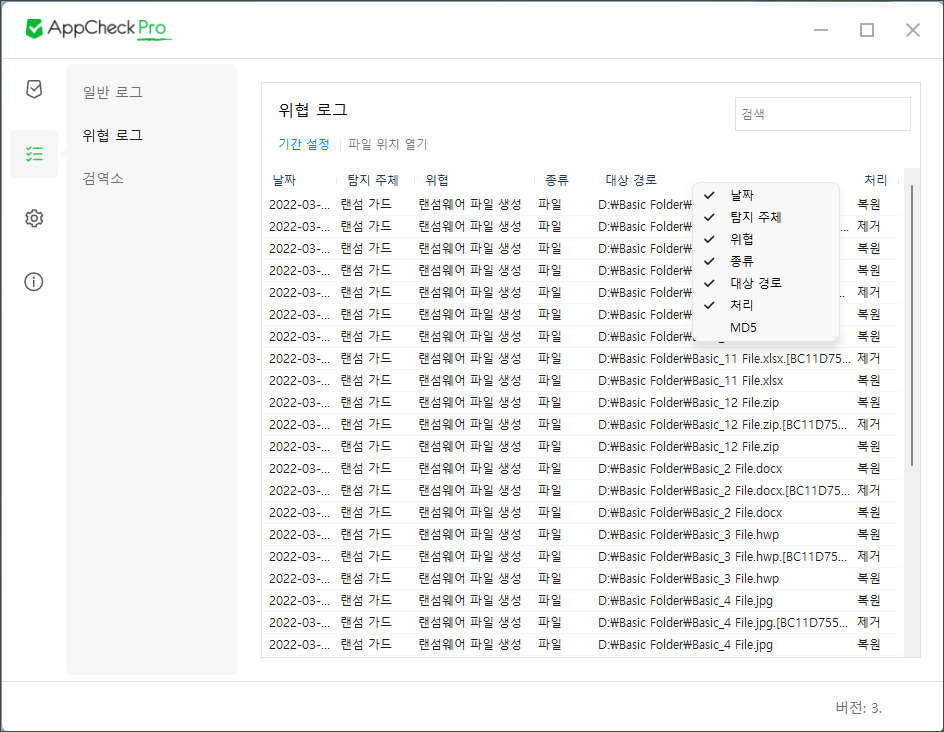The height and width of the screenshot is (732, 944).
Task: Click the 파일 위치 열기 link
Action: click(387, 144)
